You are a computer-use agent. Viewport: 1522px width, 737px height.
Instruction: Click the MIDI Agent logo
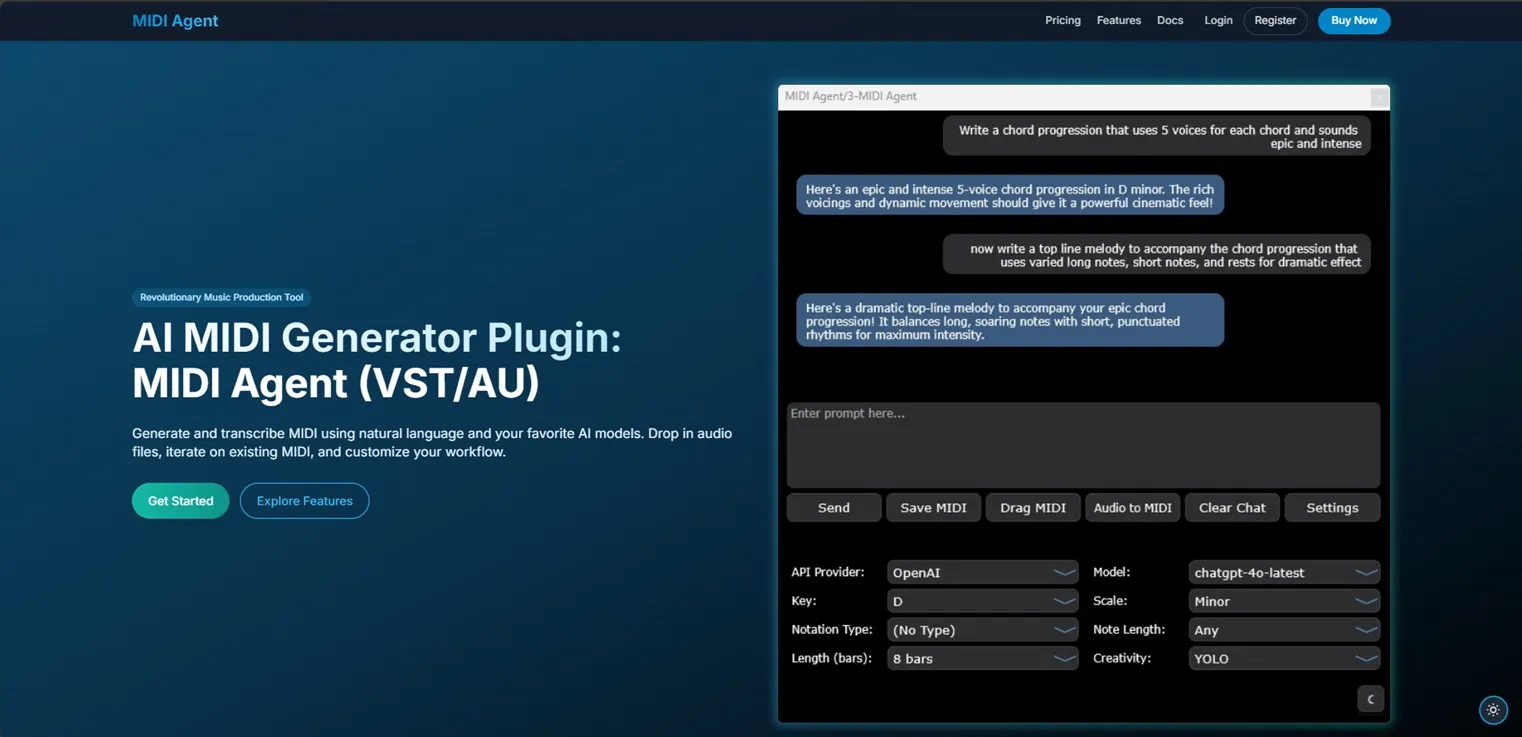click(x=175, y=20)
